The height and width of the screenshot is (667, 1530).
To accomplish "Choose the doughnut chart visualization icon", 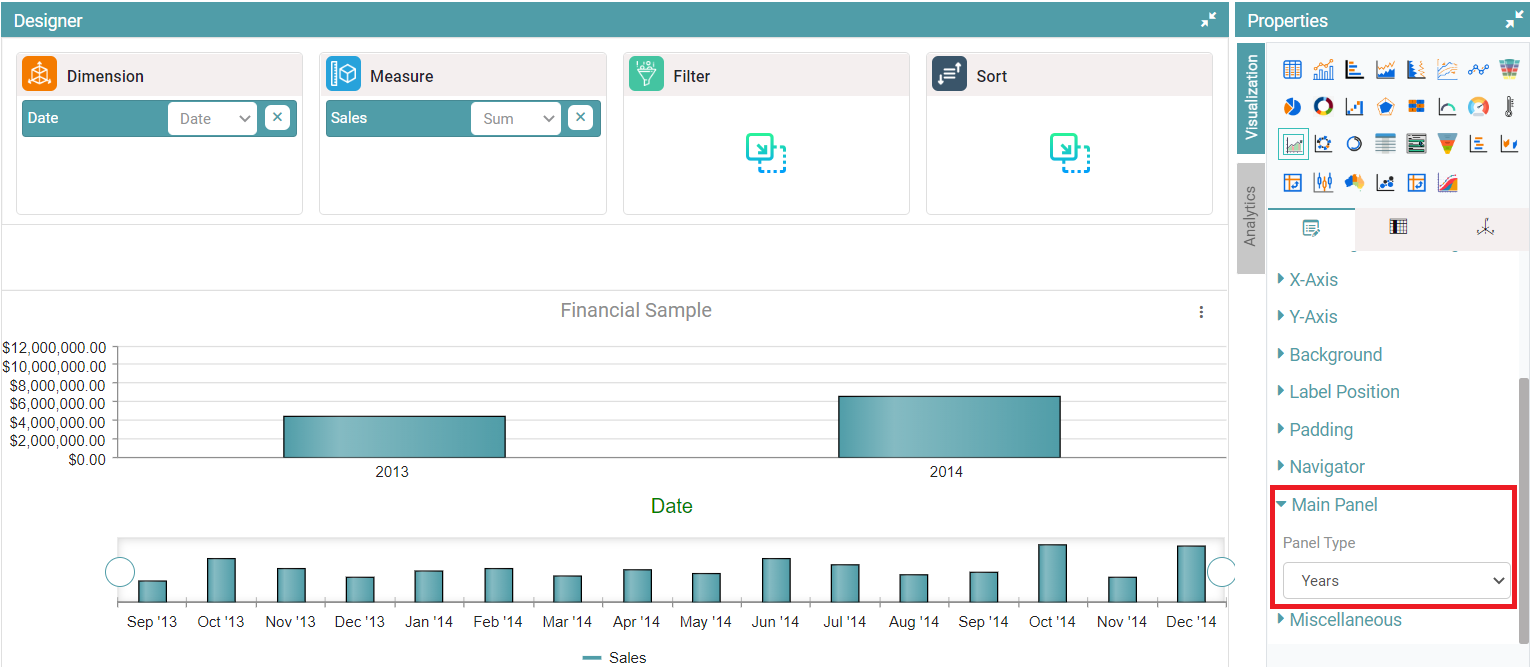I will coord(1323,107).
